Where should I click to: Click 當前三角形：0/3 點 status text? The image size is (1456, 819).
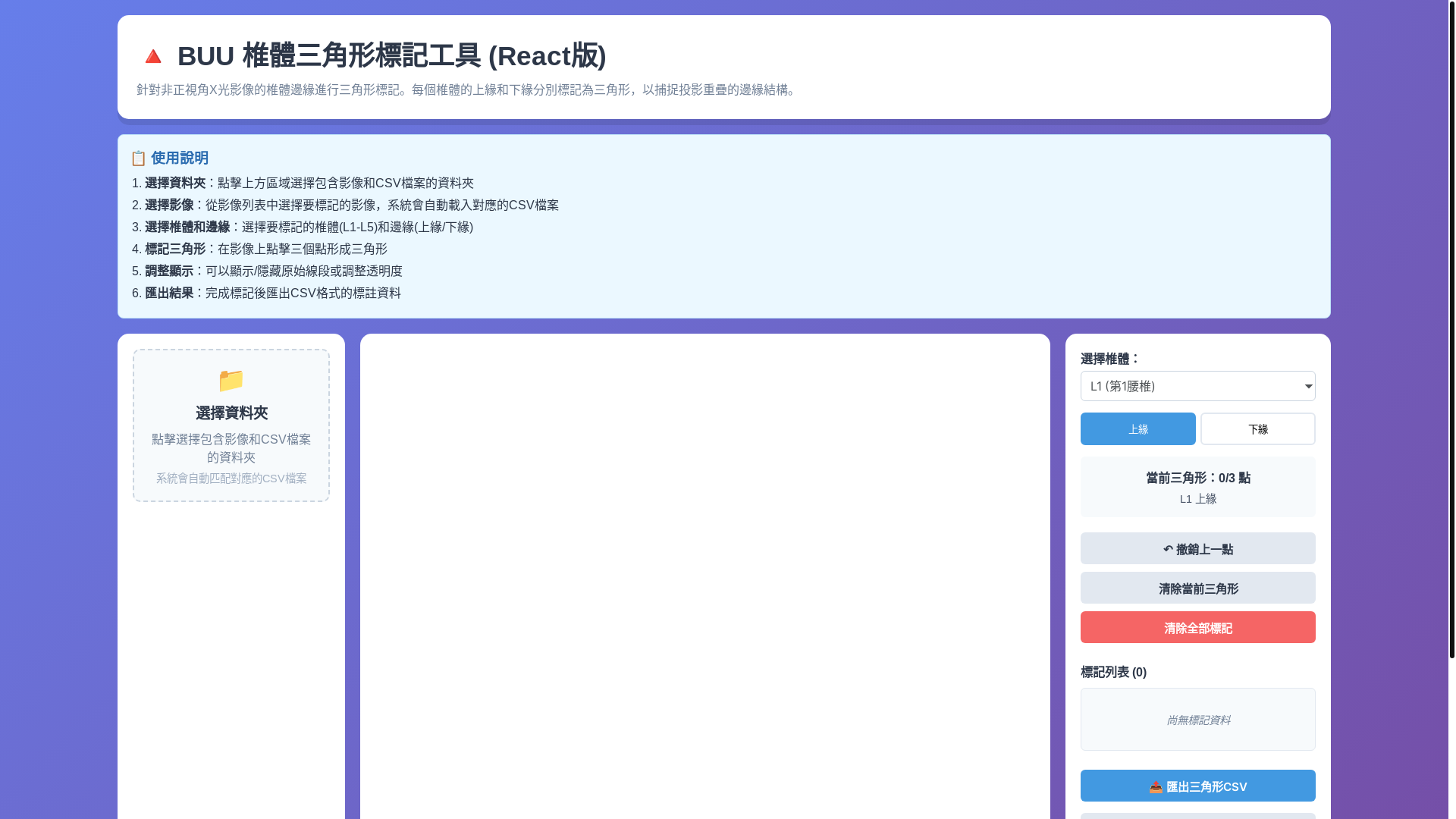1198,478
